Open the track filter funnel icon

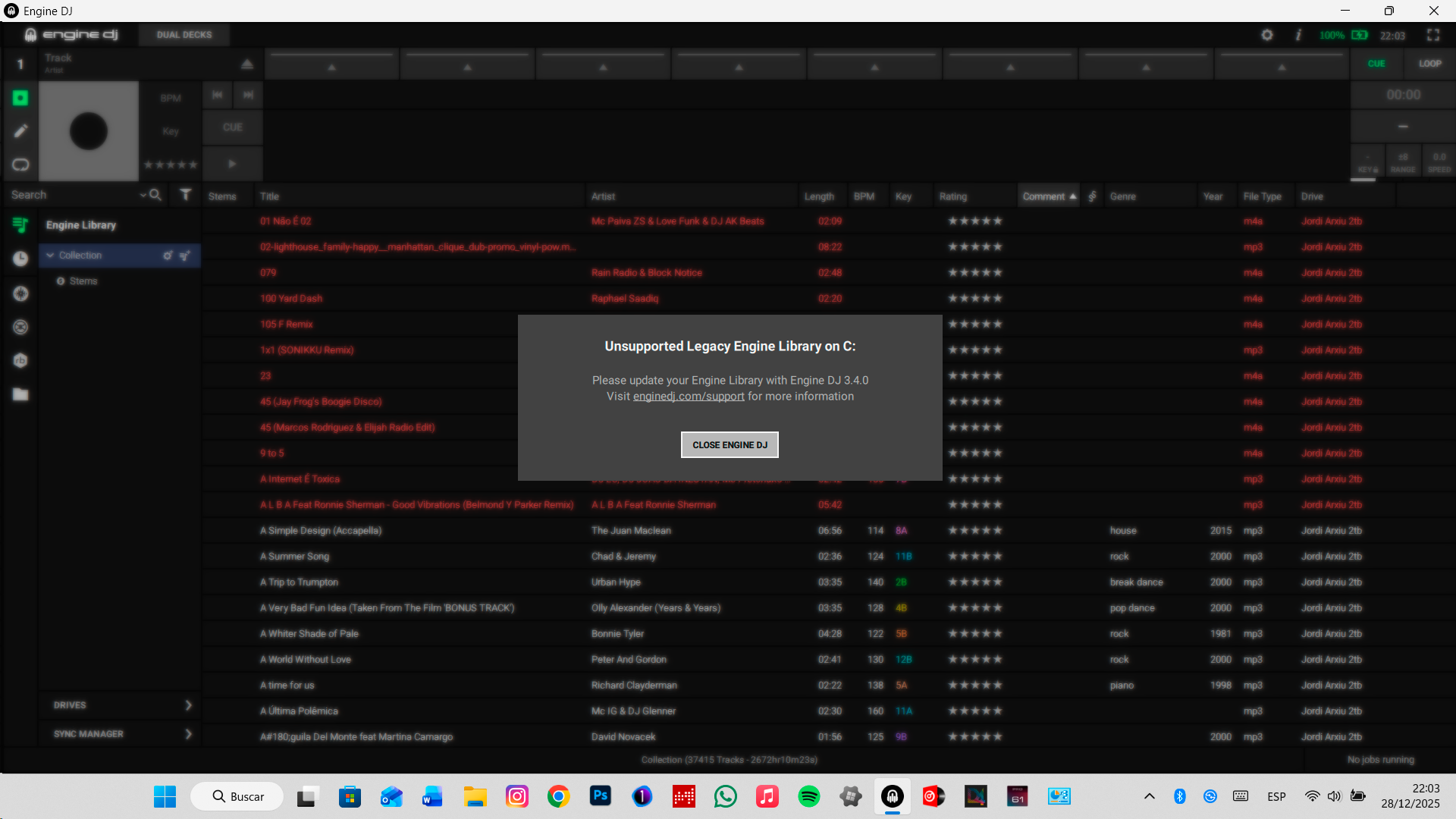(186, 195)
